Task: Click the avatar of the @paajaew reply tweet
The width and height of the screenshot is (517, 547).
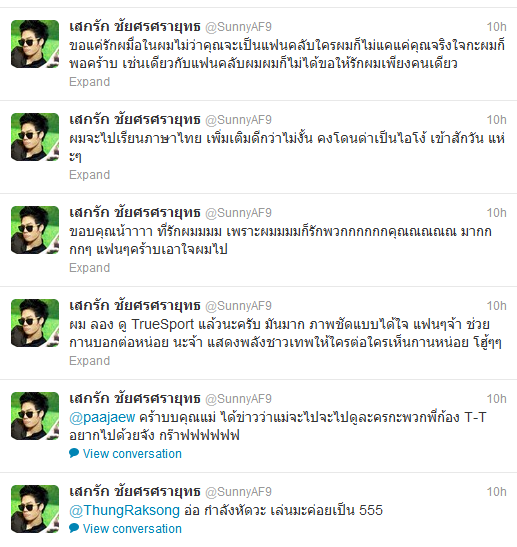Action: pyautogui.click(x=35, y=416)
